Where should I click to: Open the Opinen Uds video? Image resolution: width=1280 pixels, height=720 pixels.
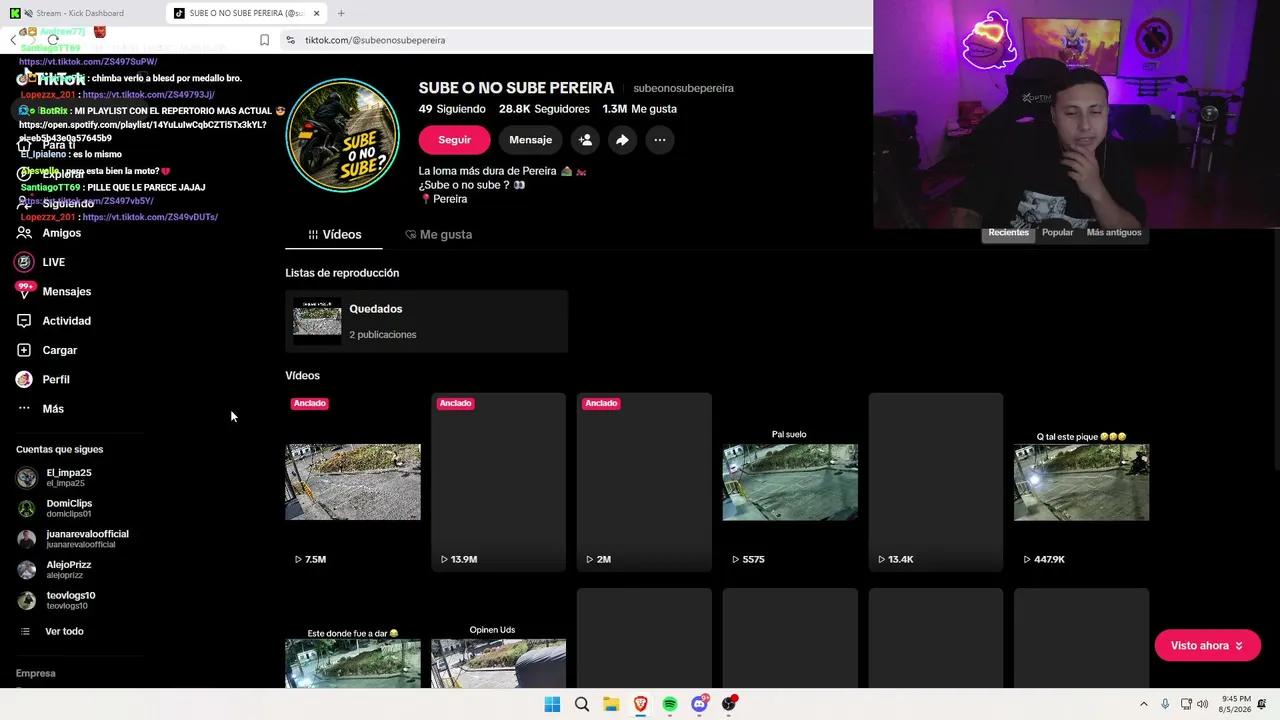click(498, 638)
